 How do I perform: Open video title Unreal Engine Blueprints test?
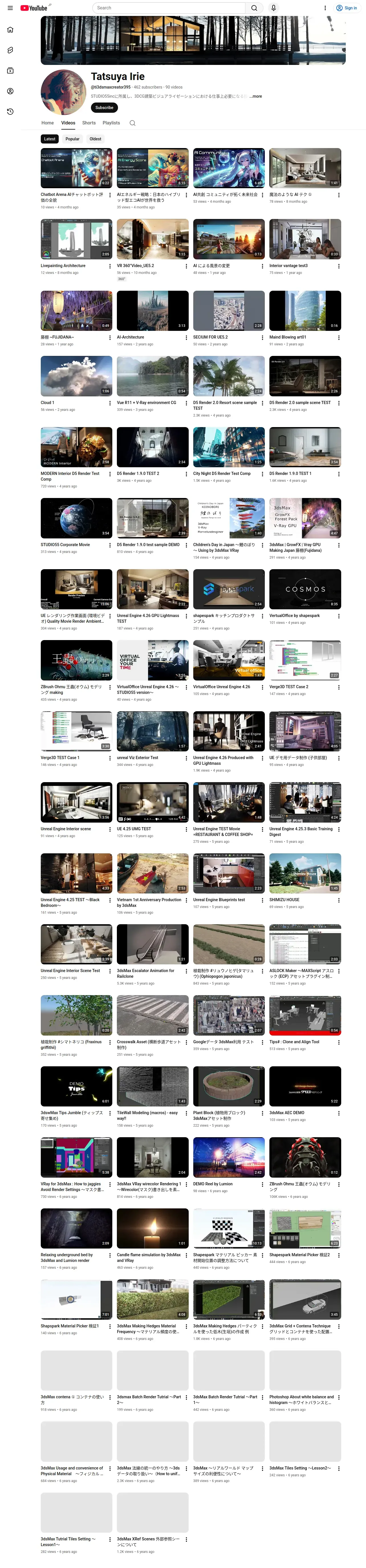(x=219, y=900)
